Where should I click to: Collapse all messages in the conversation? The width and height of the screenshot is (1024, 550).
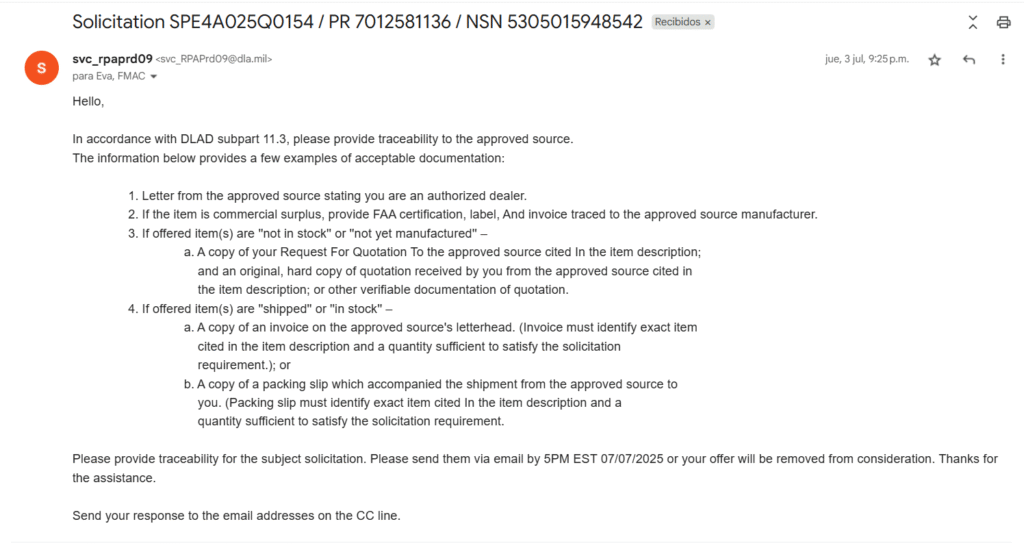(972, 22)
